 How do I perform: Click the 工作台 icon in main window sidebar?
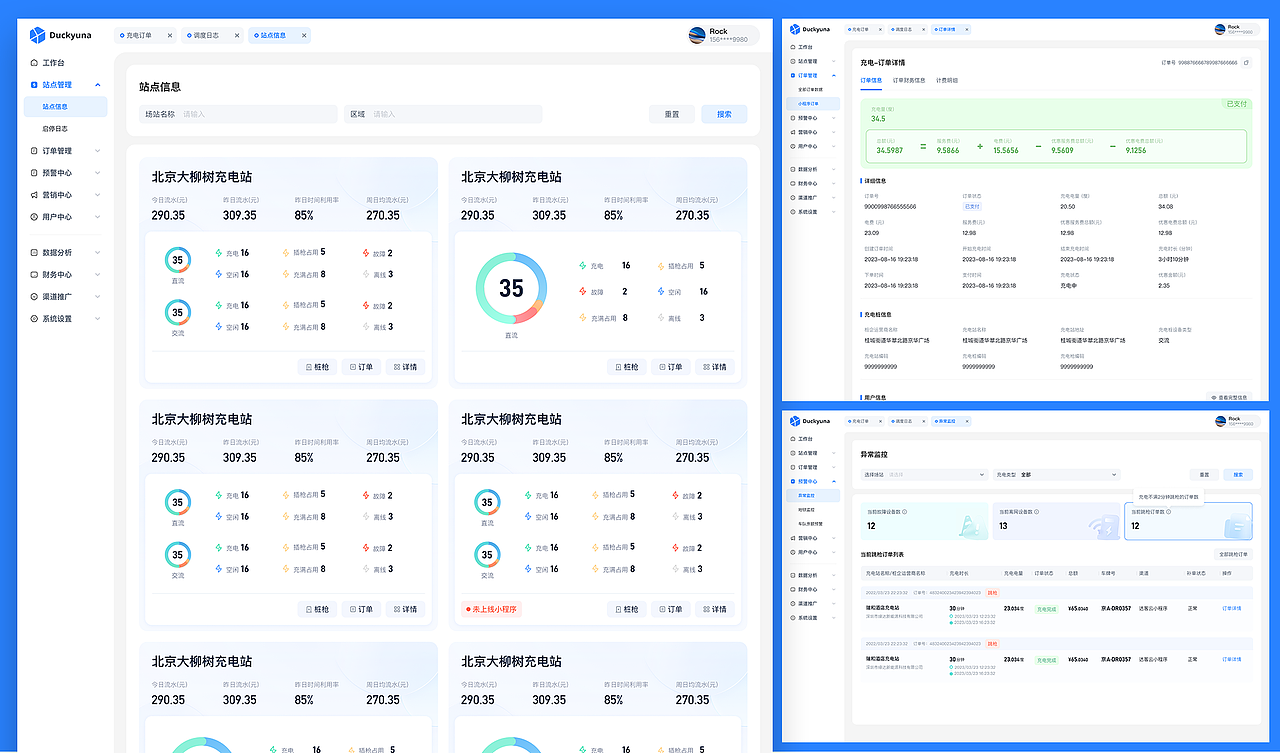click(x=35, y=63)
